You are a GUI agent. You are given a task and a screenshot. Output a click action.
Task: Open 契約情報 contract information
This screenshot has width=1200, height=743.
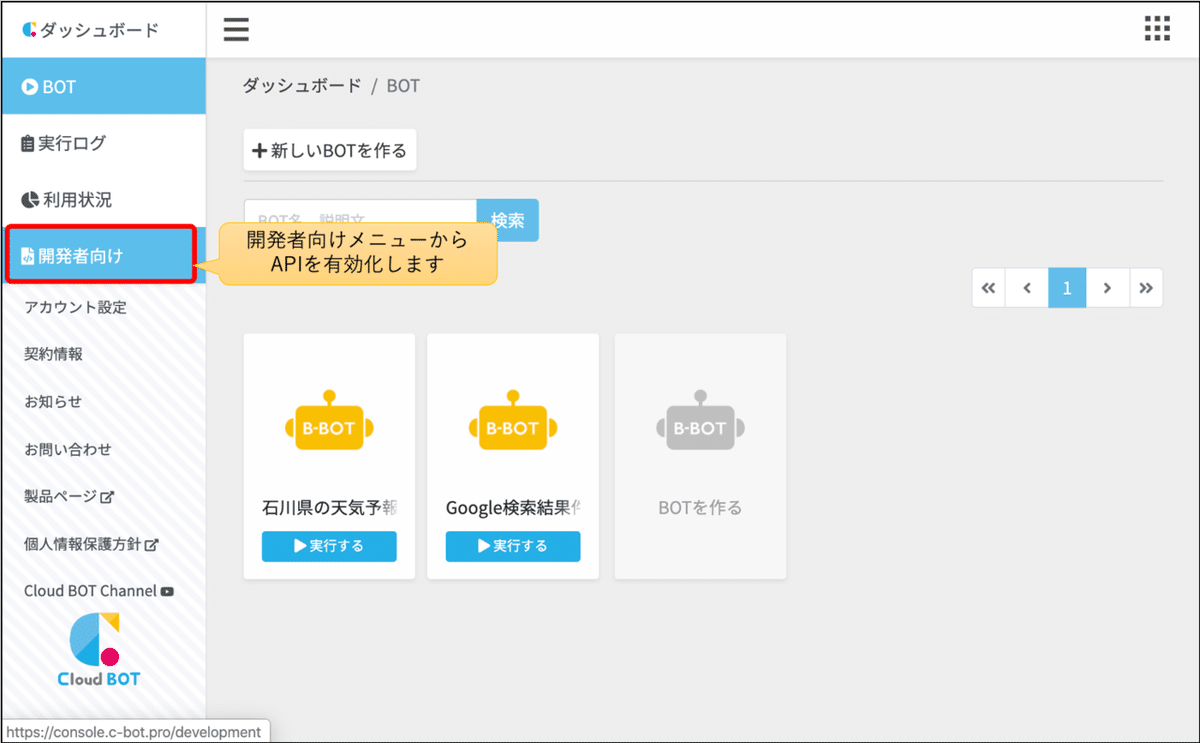click(54, 353)
